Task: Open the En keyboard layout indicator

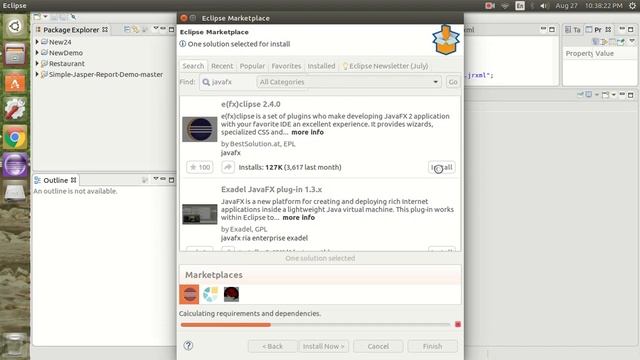Action: (520, 6)
